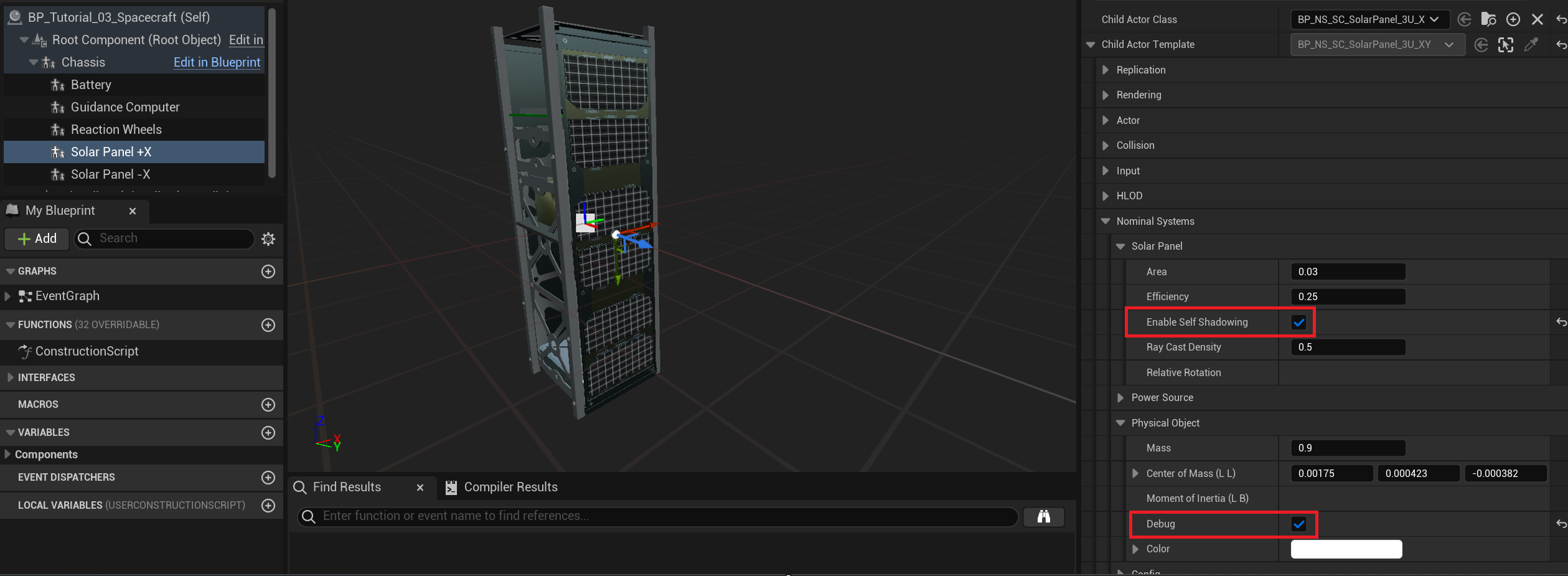Open the white Color swatch picker
The height and width of the screenshot is (576, 1568).
pyautogui.click(x=1346, y=549)
